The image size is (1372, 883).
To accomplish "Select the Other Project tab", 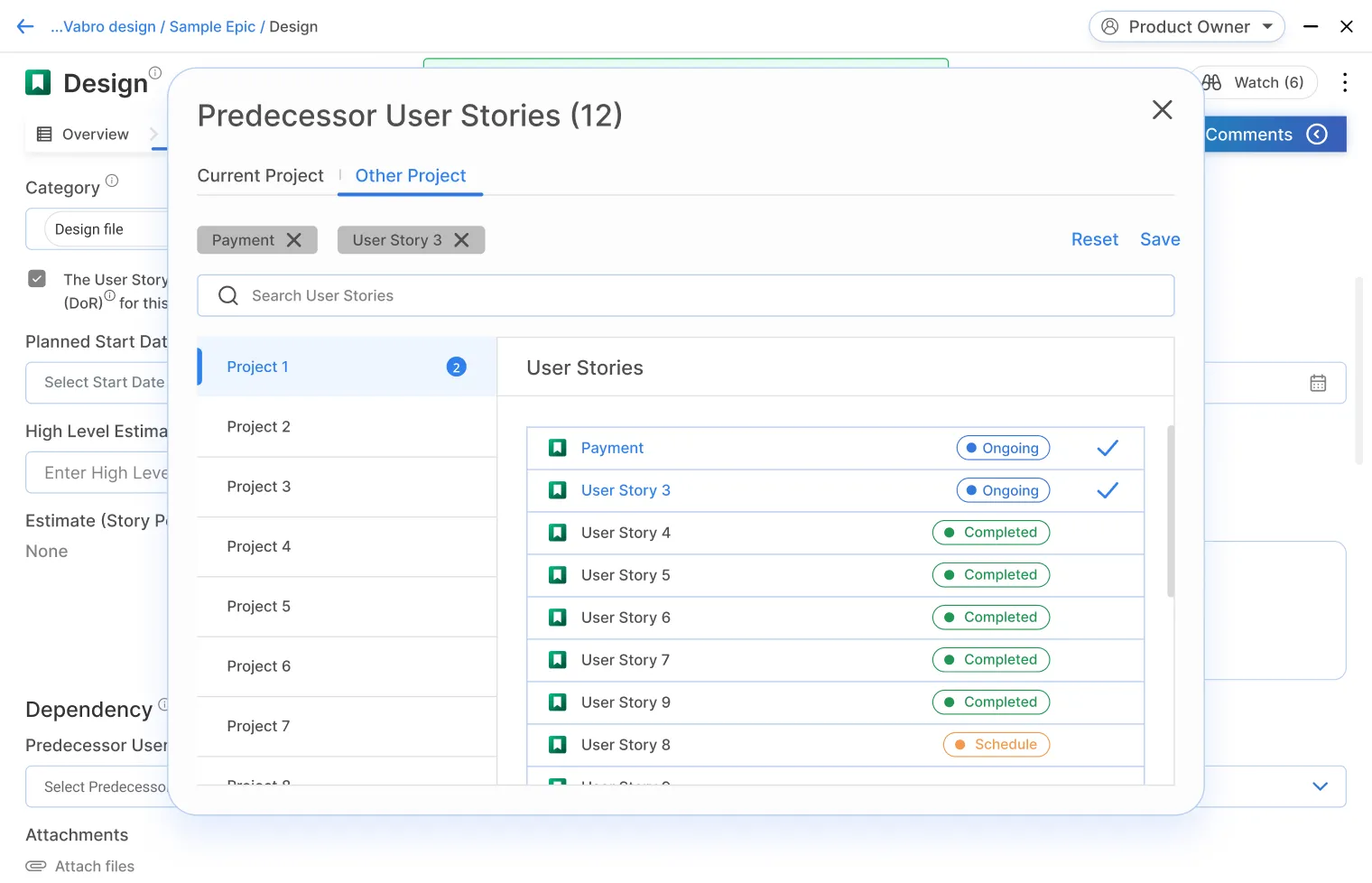I will tap(411, 176).
